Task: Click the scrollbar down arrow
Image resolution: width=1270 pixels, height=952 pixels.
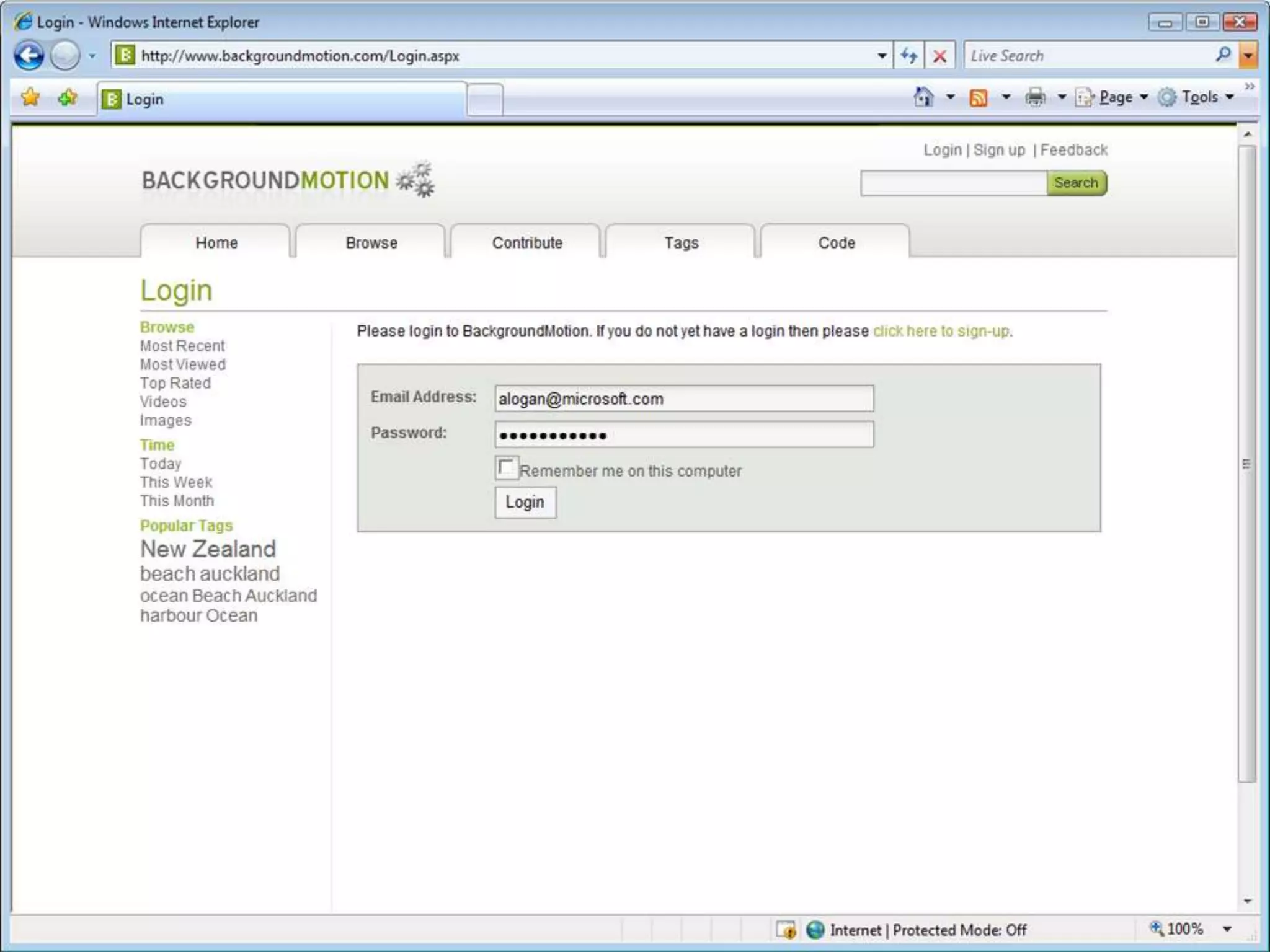Action: click(1248, 901)
